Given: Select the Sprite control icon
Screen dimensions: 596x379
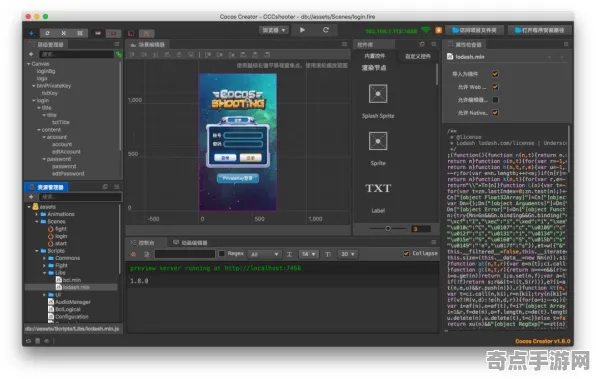Looking at the screenshot, I should click(x=378, y=141).
